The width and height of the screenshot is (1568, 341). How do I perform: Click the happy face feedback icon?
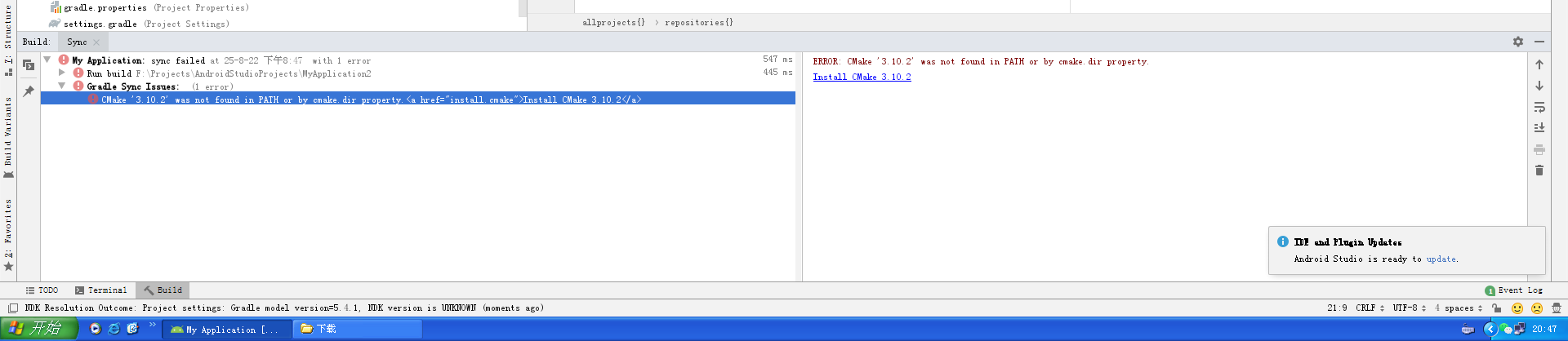(x=1517, y=308)
